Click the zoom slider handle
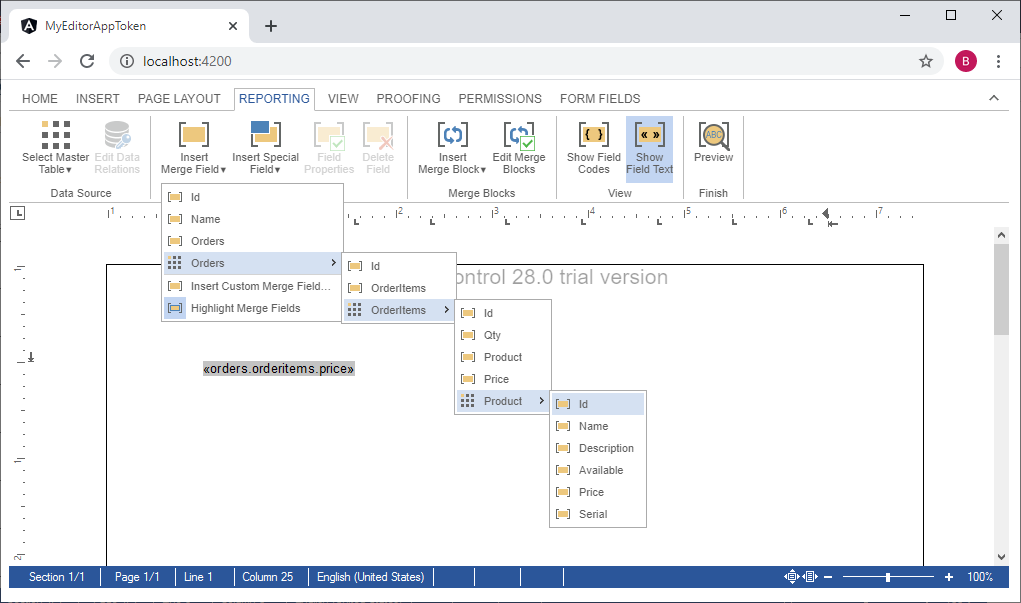The height and width of the screenshot is (603, 1021). coord(888,577)
